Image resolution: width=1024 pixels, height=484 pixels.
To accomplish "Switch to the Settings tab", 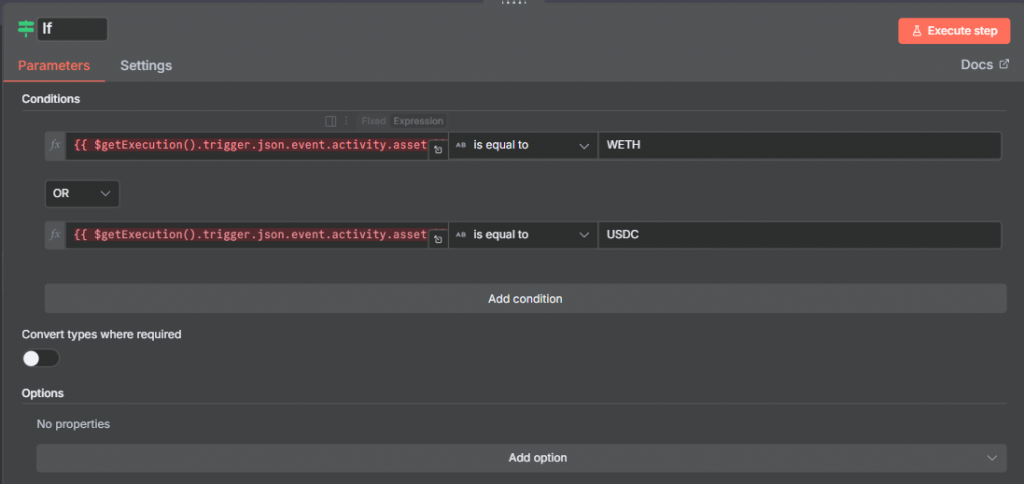I will click(x=146, y=66).
